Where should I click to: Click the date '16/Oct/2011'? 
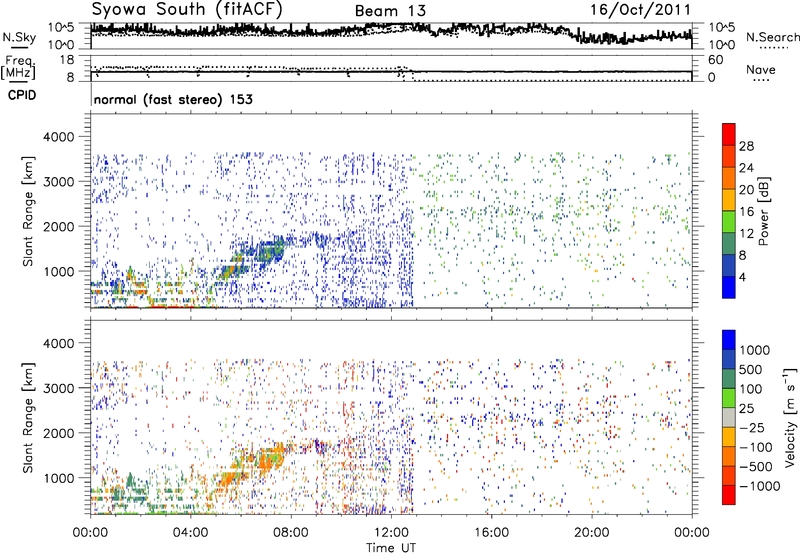coord(641,10)
